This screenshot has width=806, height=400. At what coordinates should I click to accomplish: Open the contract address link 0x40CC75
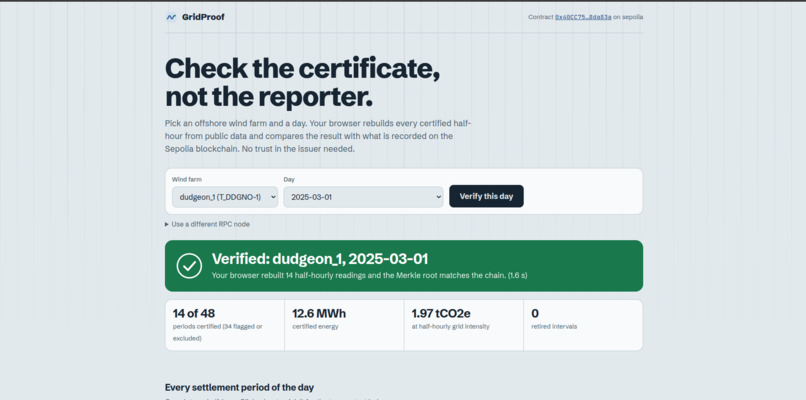coord(583,17)
